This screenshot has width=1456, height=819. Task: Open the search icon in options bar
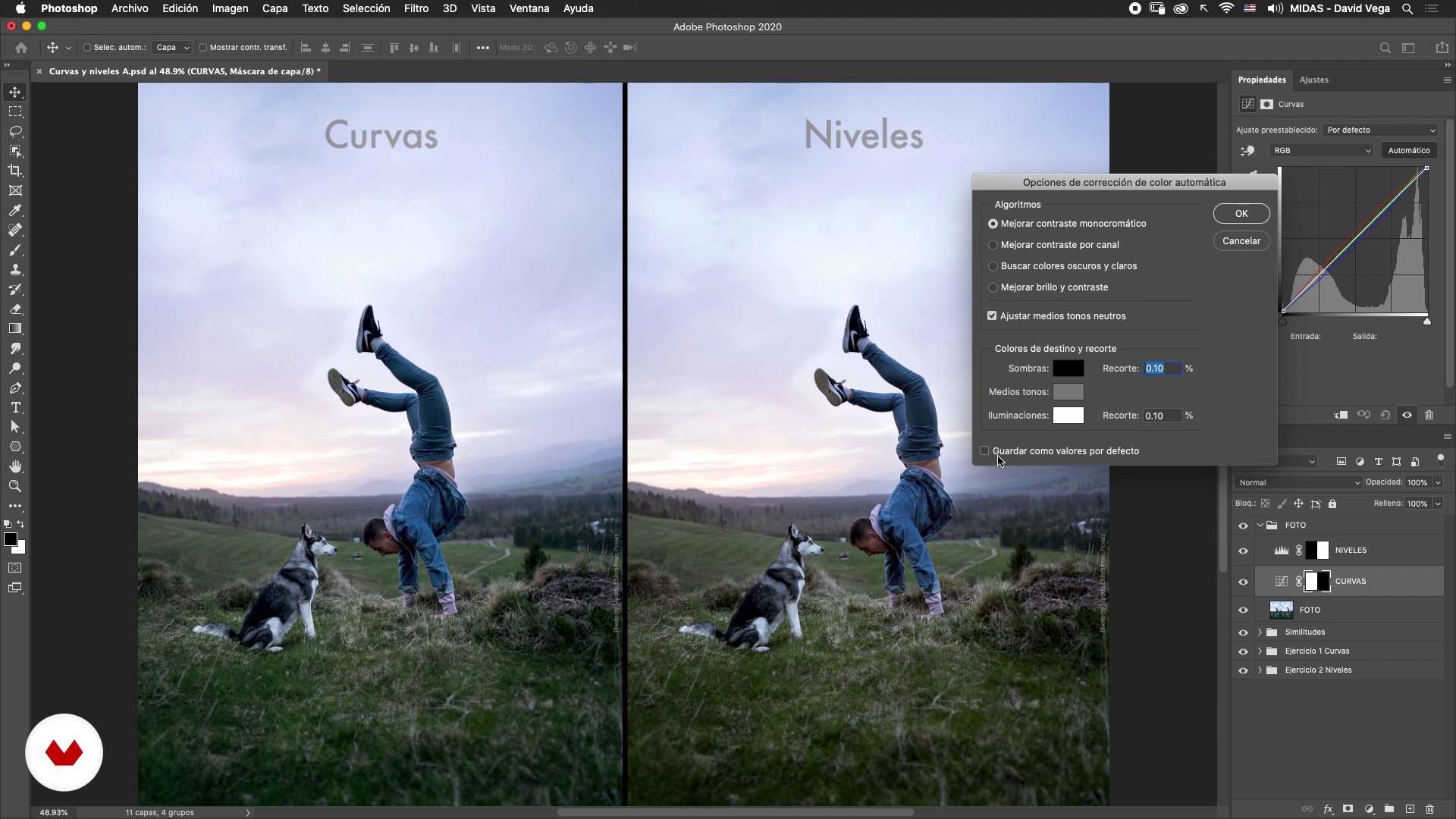[1385, 48]
